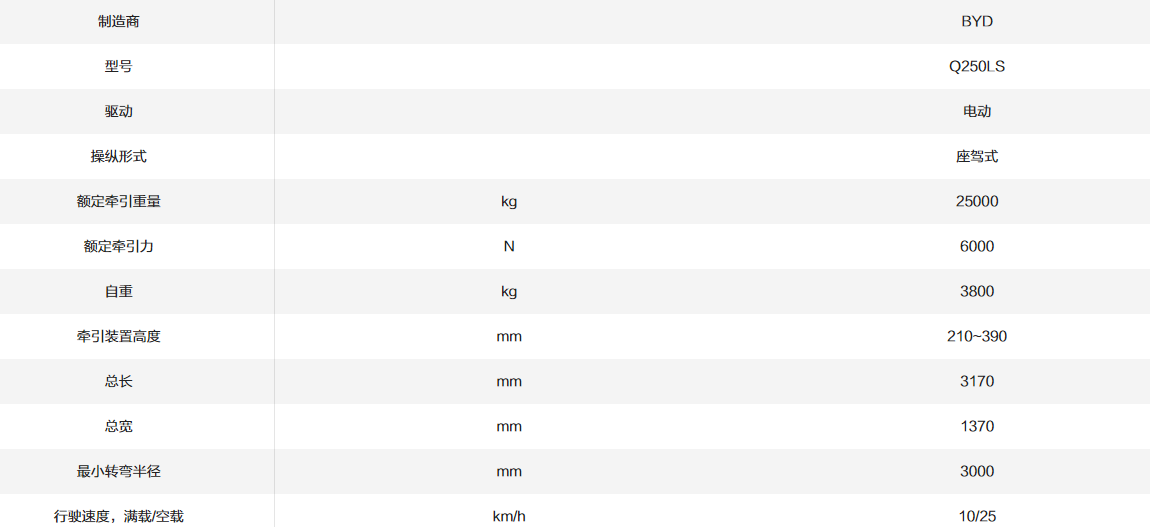Click the 操纵形式 label cell
Screen dimensions: 1150x527
click(x=119, y=156)
